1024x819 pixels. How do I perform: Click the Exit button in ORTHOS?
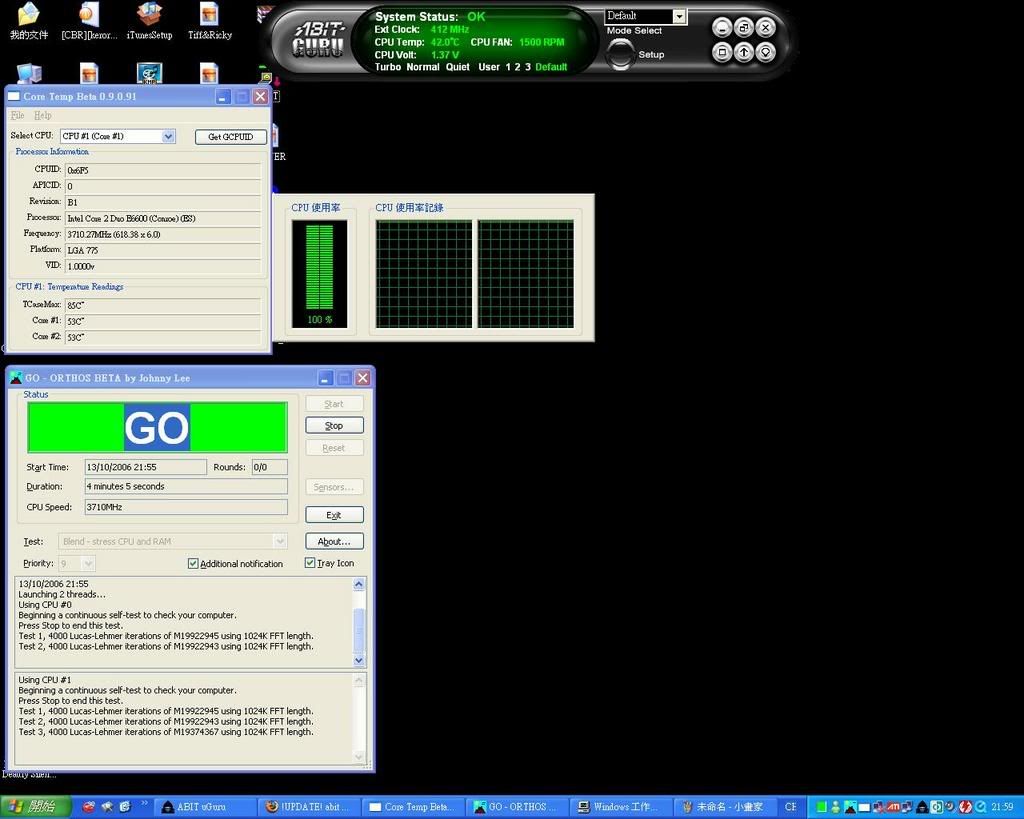[334, 515]
